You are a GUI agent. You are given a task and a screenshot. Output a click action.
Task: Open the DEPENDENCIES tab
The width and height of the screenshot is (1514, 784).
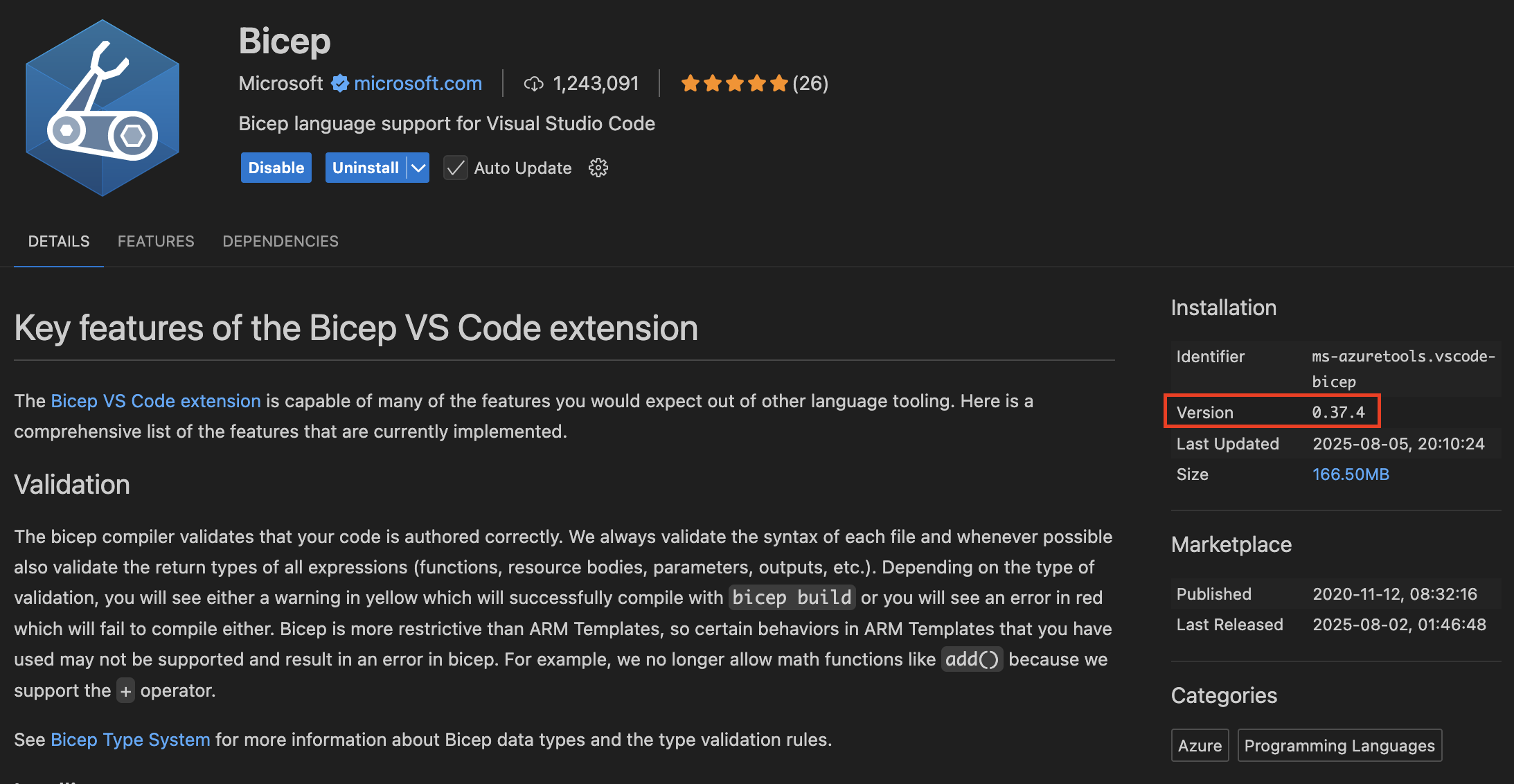click(280, 241)
